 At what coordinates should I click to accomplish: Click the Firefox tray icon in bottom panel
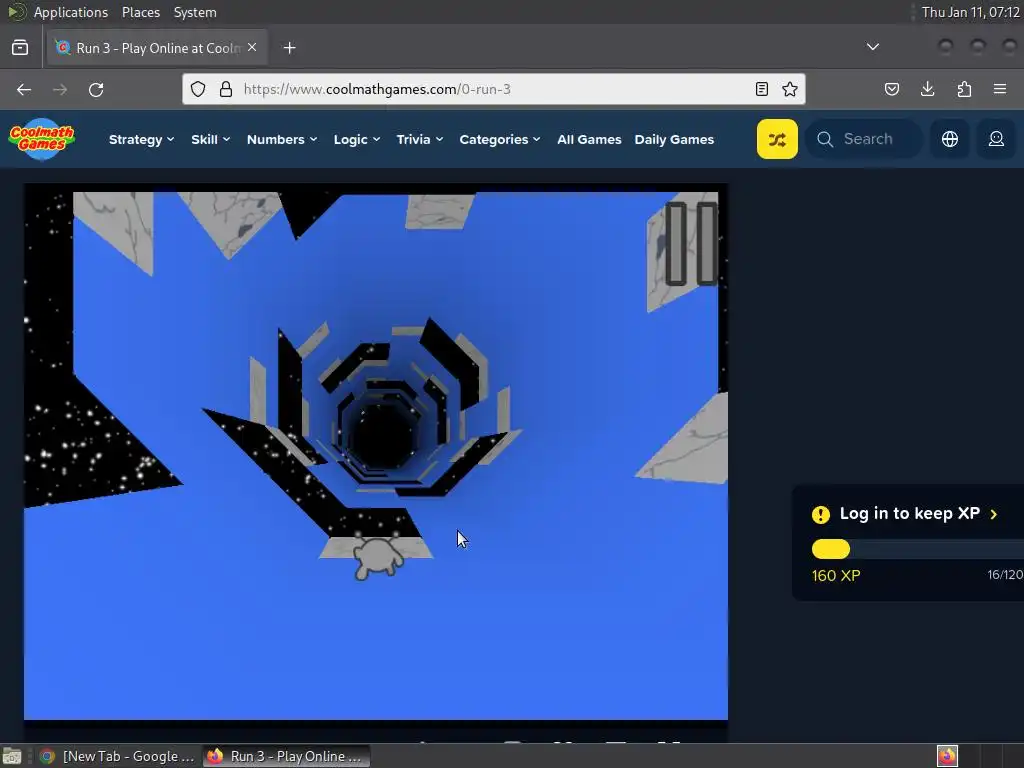pos(947,756)
